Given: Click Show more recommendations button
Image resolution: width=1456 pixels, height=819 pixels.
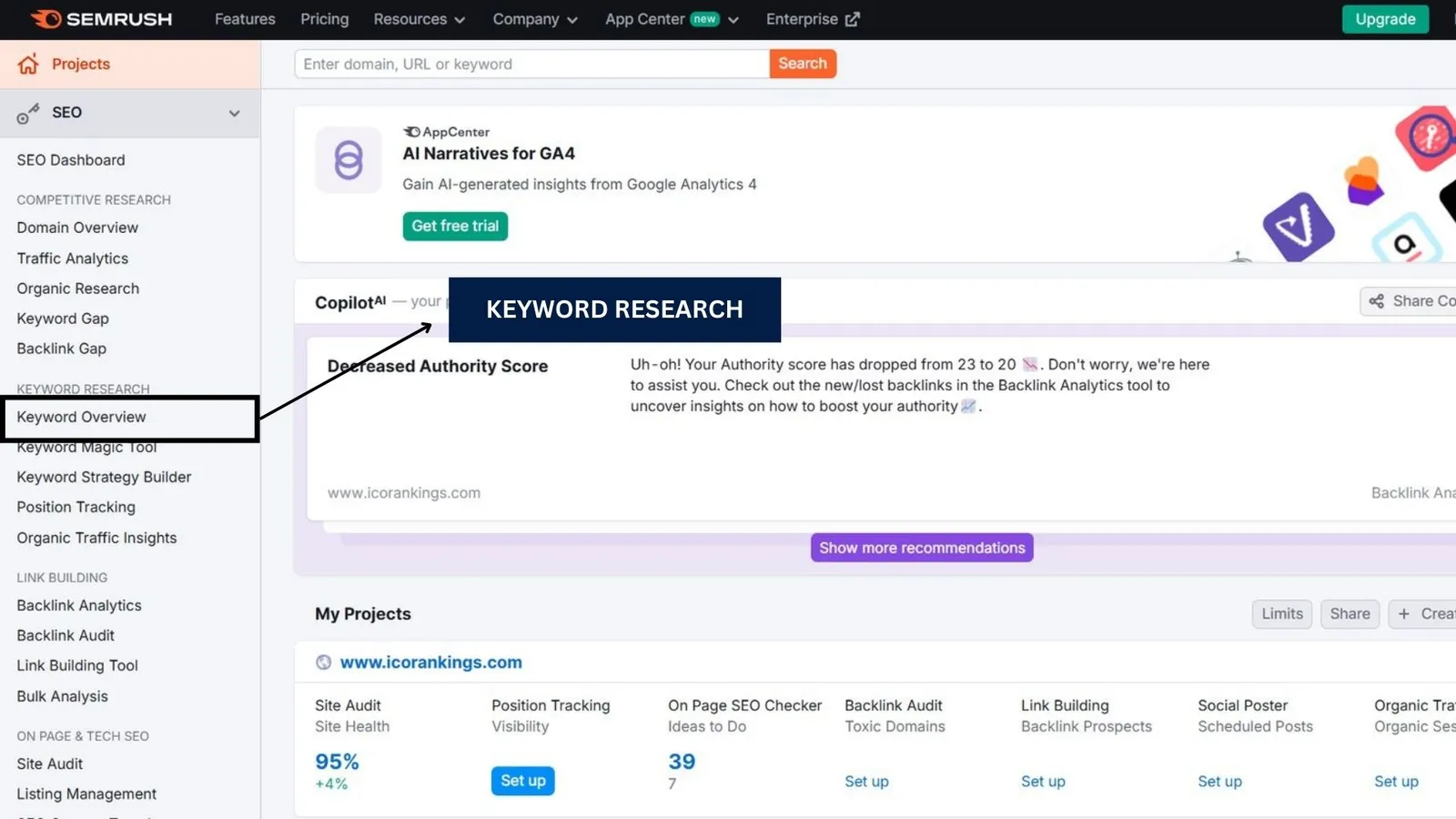Looking at the screenshot, I should point(922,548).
